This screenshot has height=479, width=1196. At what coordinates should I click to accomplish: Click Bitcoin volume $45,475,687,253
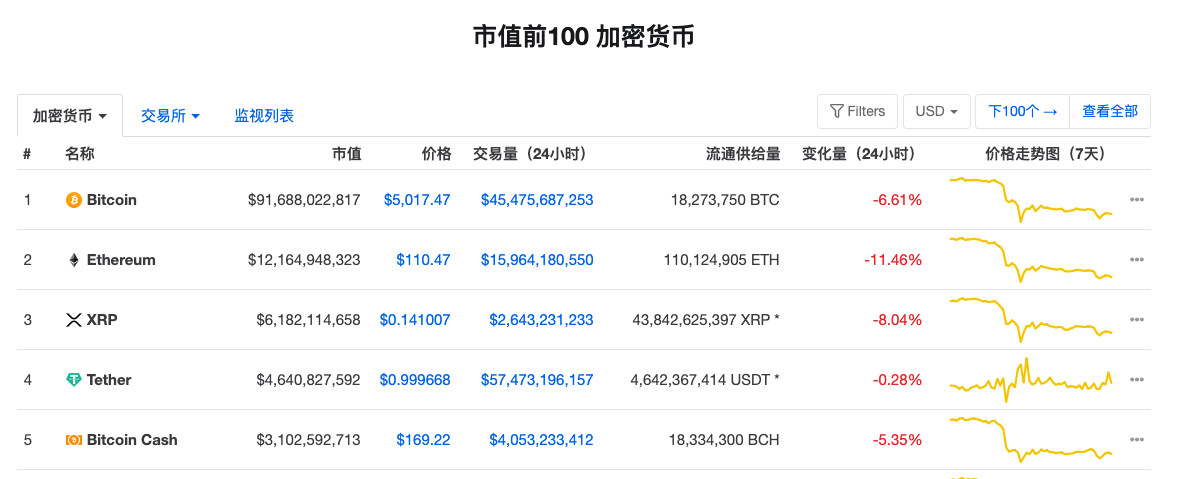(537, 200)
